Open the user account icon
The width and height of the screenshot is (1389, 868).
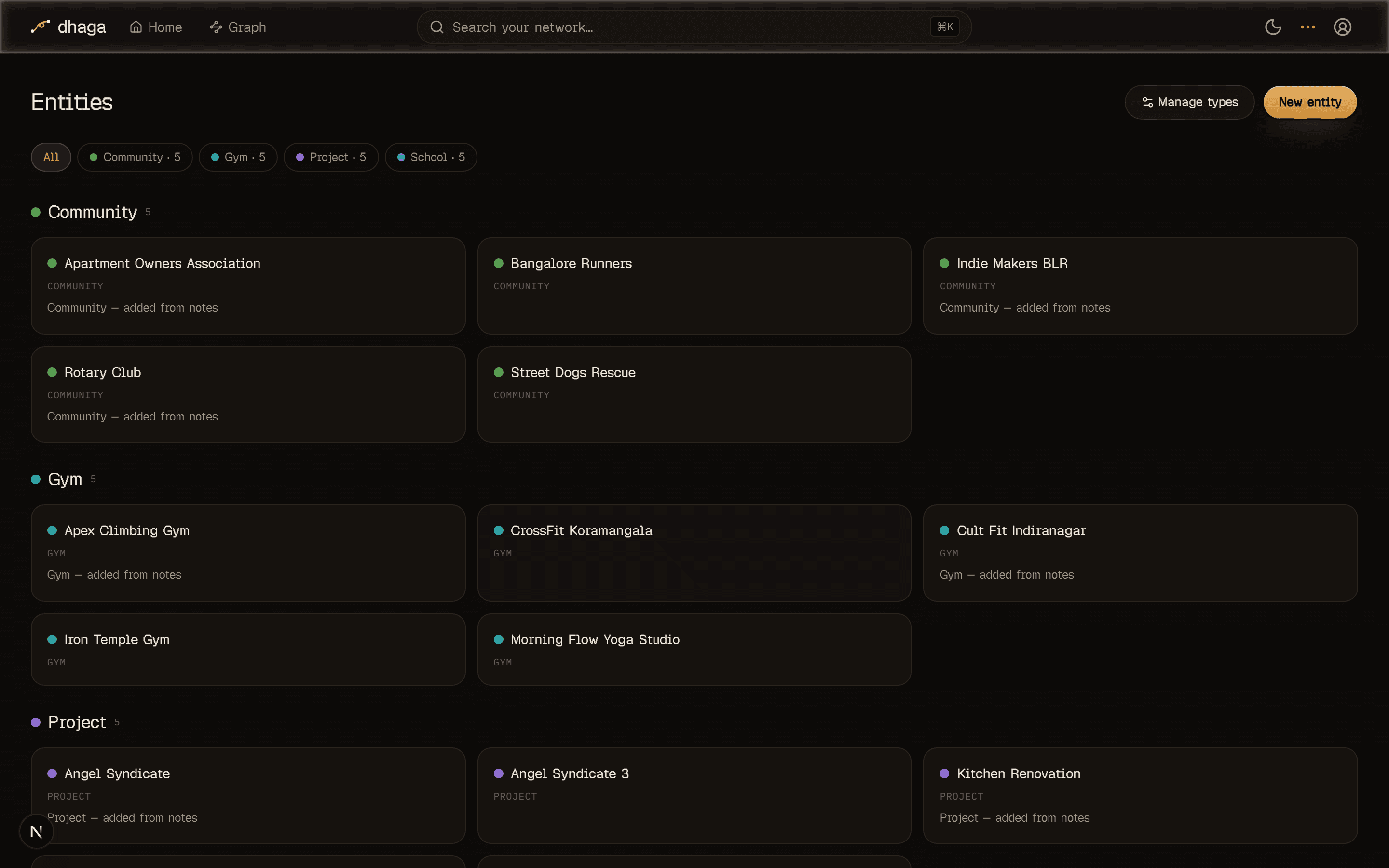1343,27
